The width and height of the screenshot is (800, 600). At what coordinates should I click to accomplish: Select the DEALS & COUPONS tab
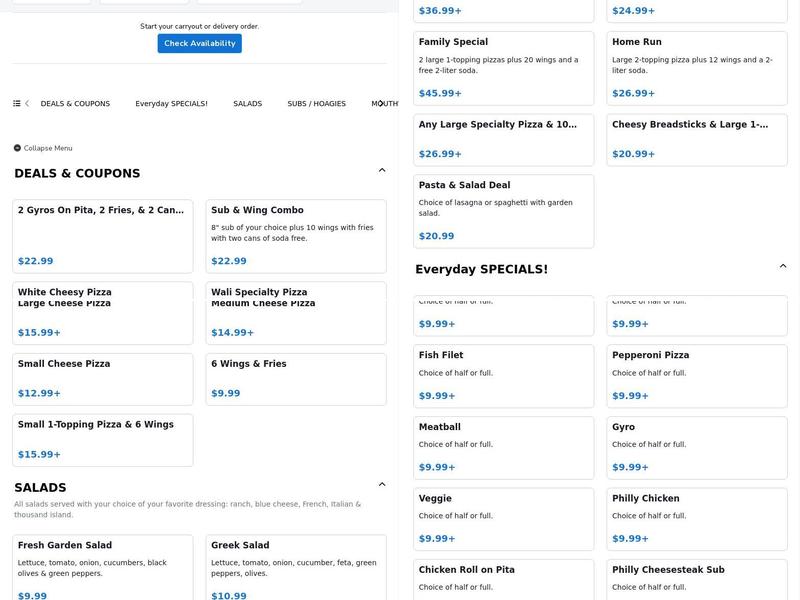pyautogui.click(x=75, y=104)
